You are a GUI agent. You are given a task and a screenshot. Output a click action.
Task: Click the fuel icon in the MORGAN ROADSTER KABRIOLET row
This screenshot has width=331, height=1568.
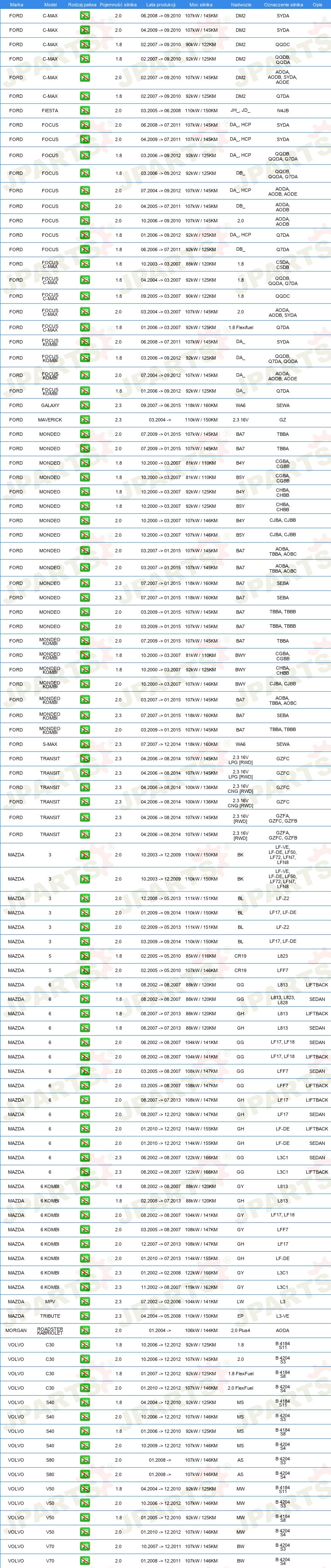pos(85,1331)
